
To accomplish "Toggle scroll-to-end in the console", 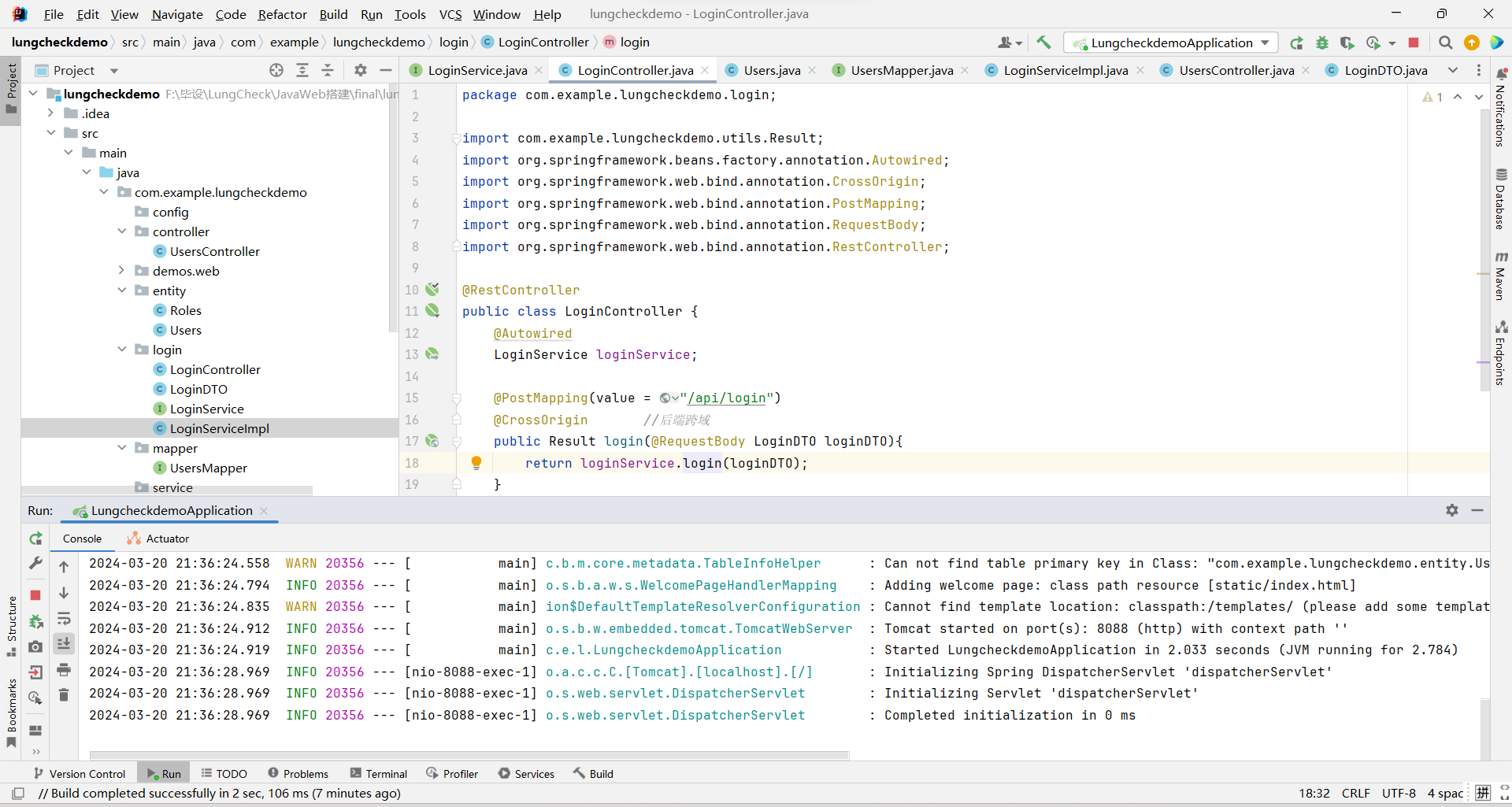I will 64,643.
